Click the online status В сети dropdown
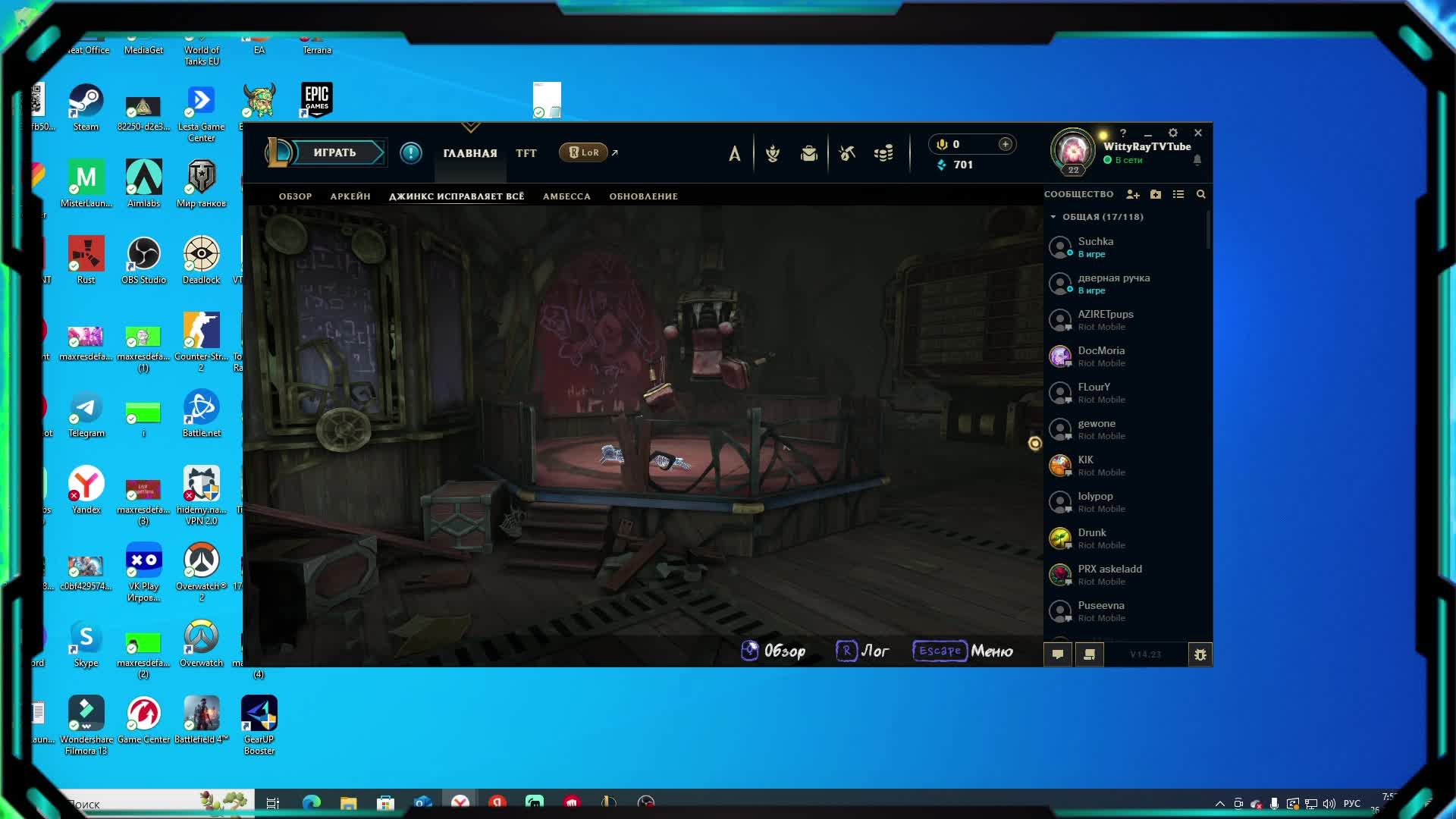 (1128, 160)
